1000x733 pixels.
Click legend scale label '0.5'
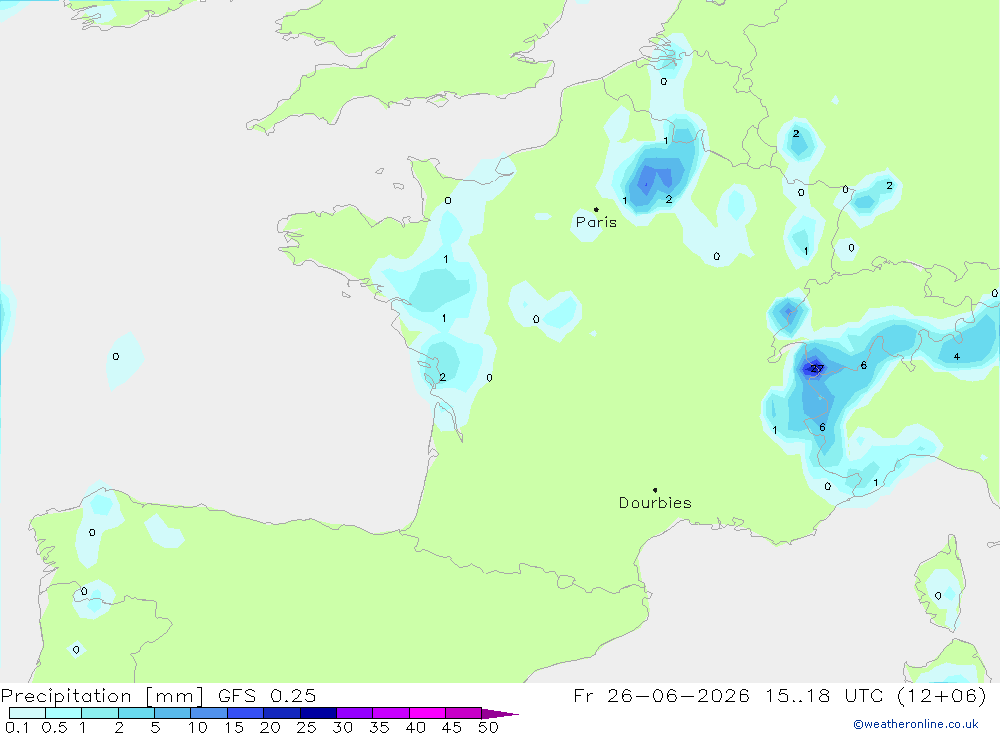coord(54,727)
